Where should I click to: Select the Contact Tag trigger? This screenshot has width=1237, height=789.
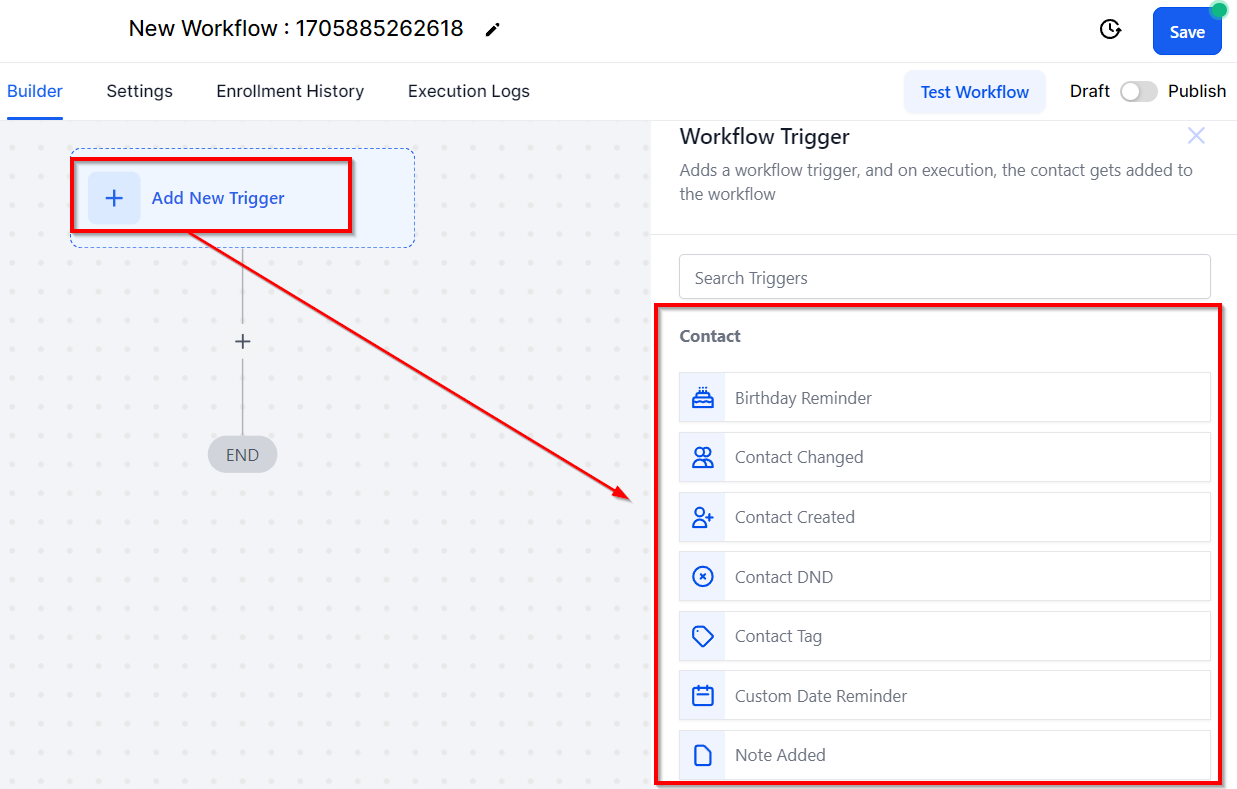pyautogui.click(x=945, y=636)
